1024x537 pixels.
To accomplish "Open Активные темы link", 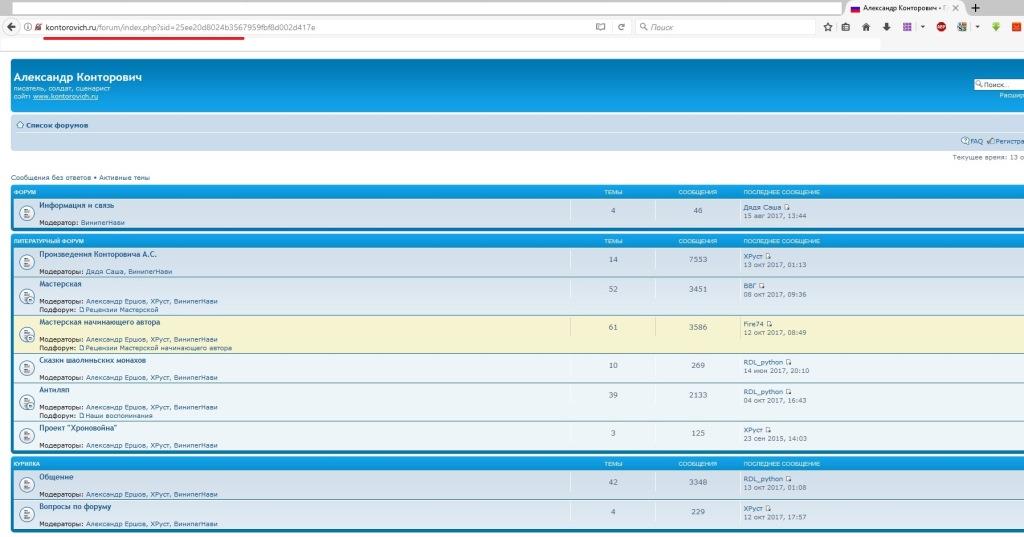I will point(124,178).
